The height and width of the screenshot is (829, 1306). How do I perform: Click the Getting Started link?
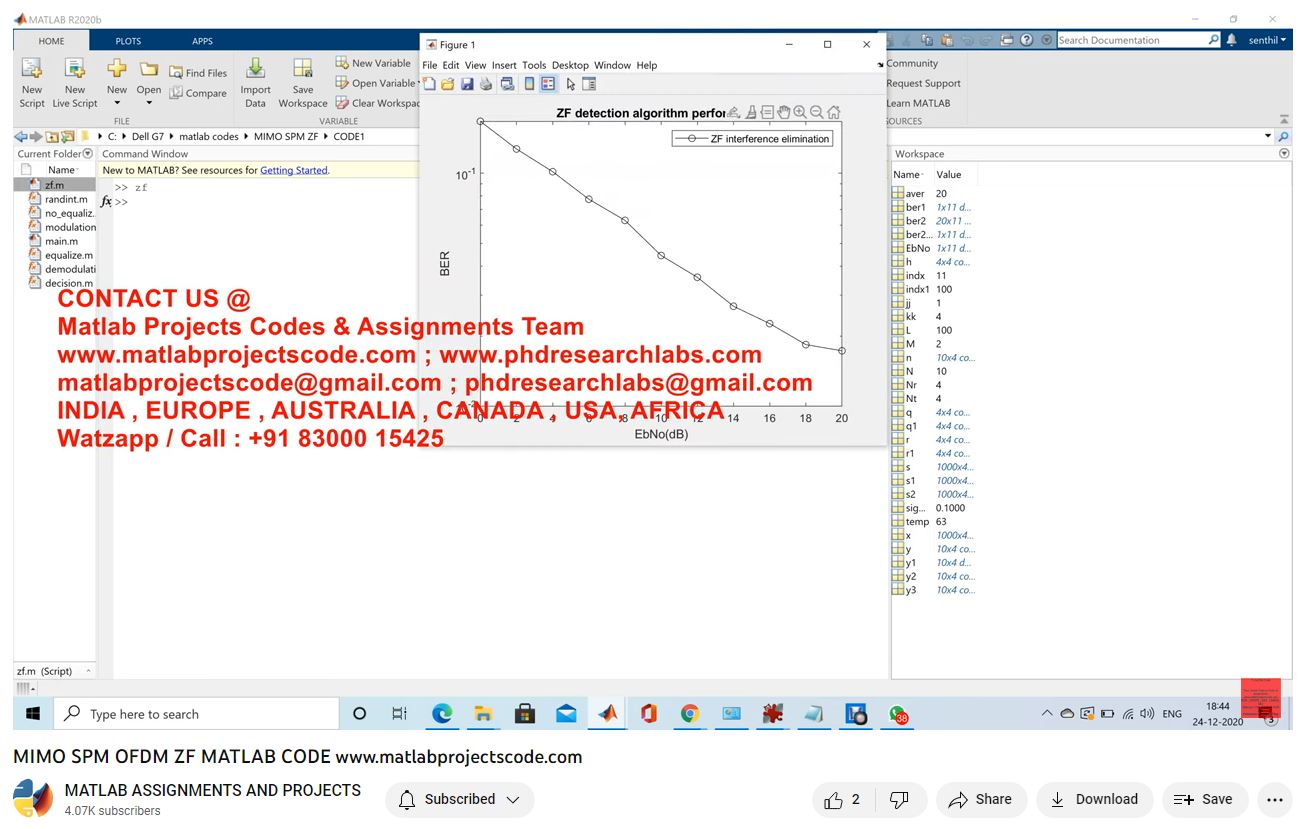pos(294,170)
